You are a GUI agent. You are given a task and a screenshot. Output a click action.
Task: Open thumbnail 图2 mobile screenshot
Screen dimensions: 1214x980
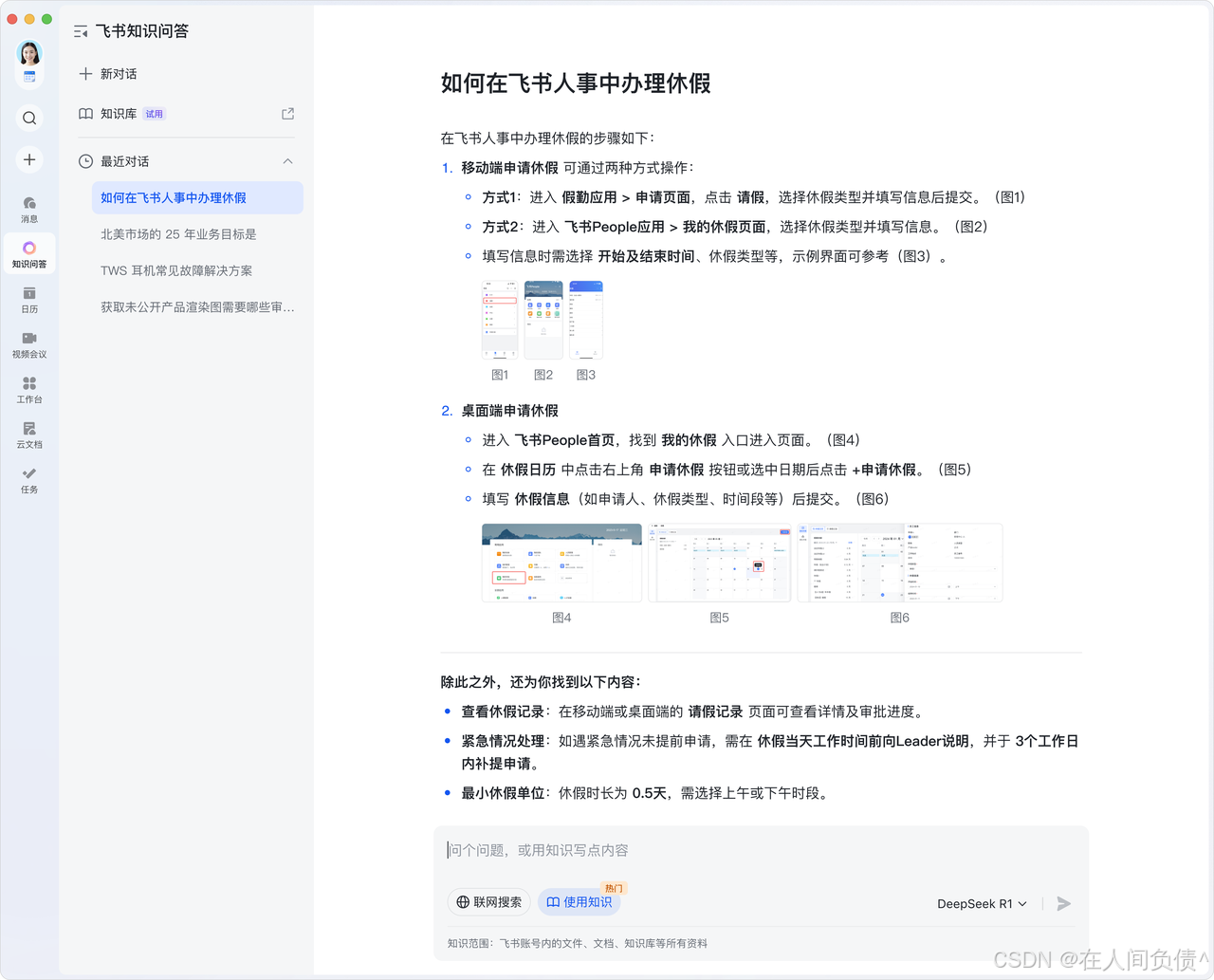543,320
